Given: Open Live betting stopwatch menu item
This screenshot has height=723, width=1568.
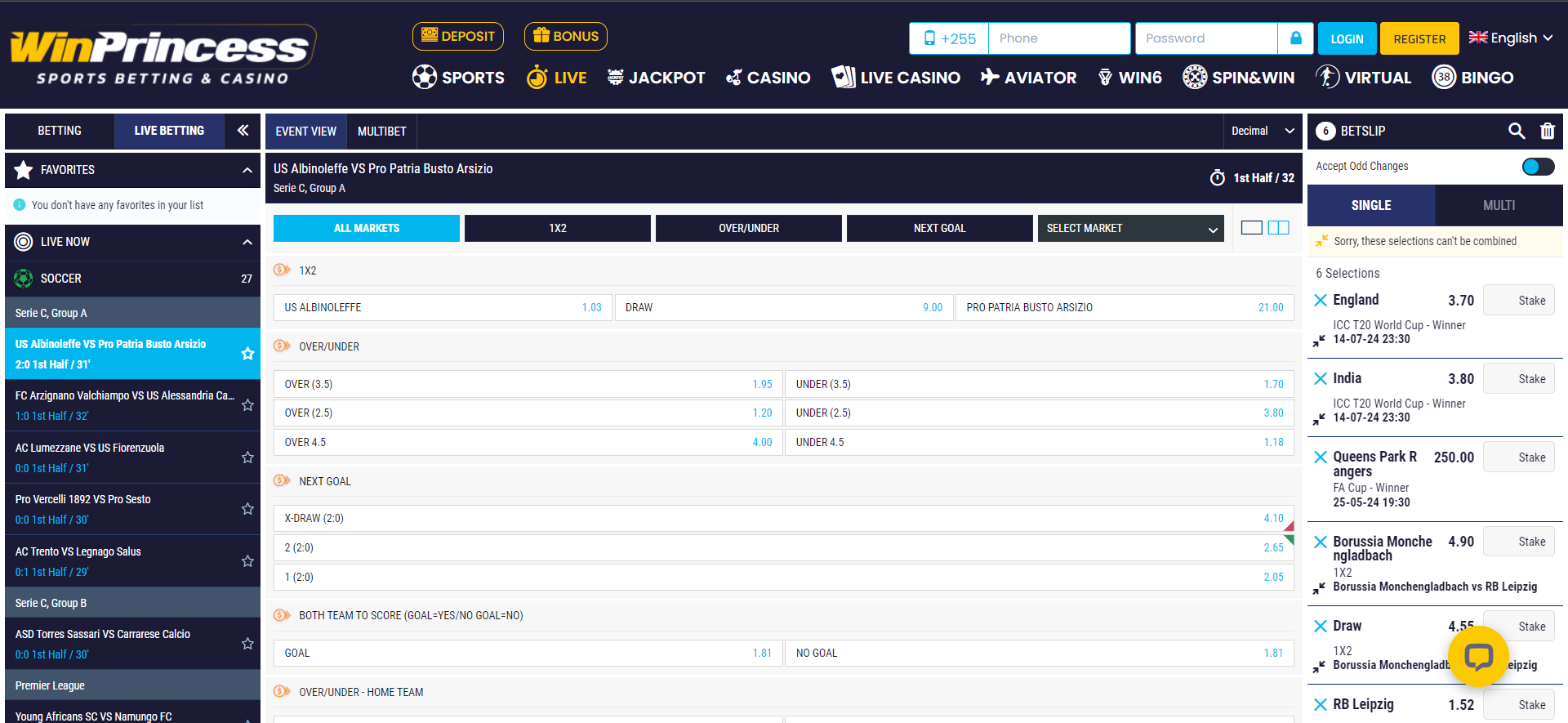Looking at the screenshot, I should (556, 78).
